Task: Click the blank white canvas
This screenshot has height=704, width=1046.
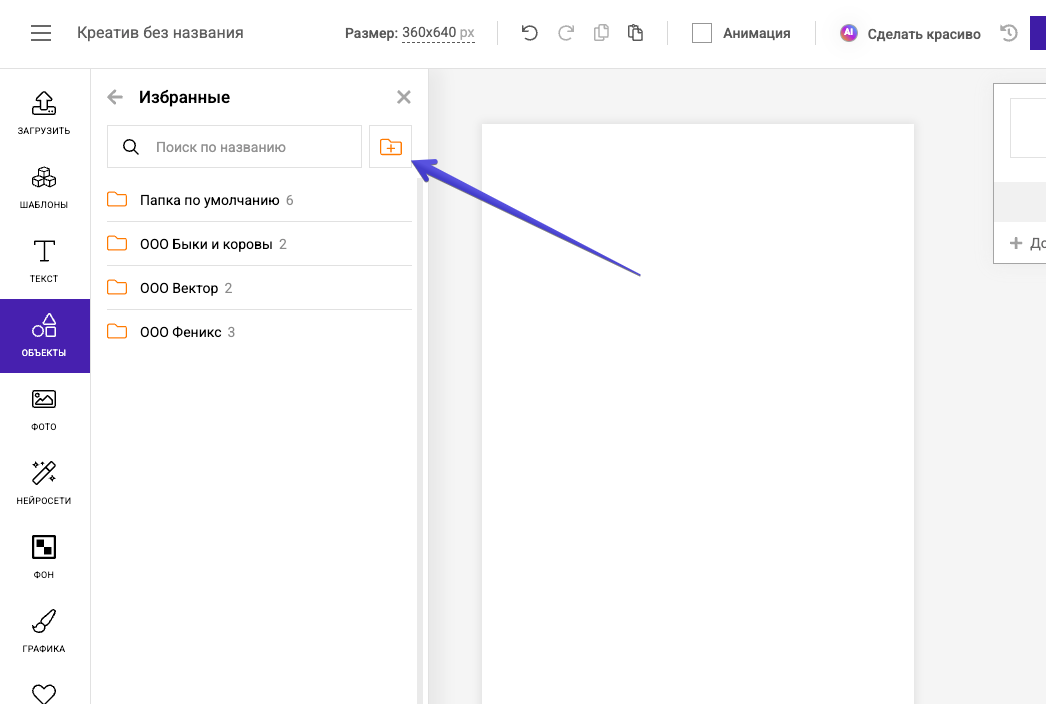Action: [698, 414]
